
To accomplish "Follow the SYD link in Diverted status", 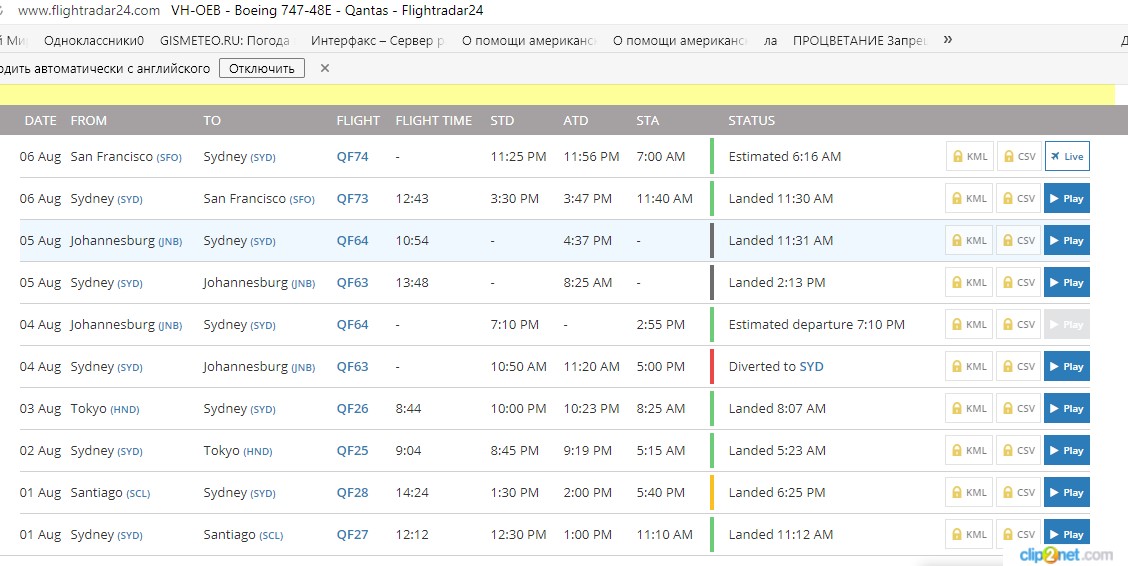I will click(811, 367).
